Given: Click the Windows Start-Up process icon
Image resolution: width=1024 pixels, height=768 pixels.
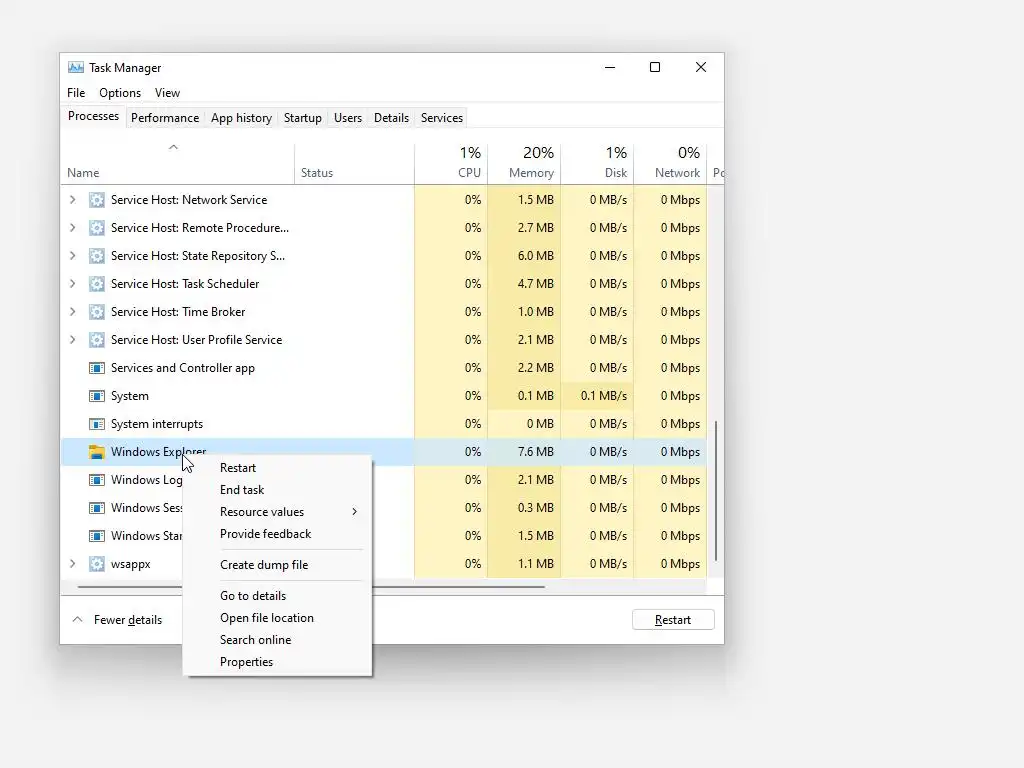Looking at the screenshot, I should [97, 536].
